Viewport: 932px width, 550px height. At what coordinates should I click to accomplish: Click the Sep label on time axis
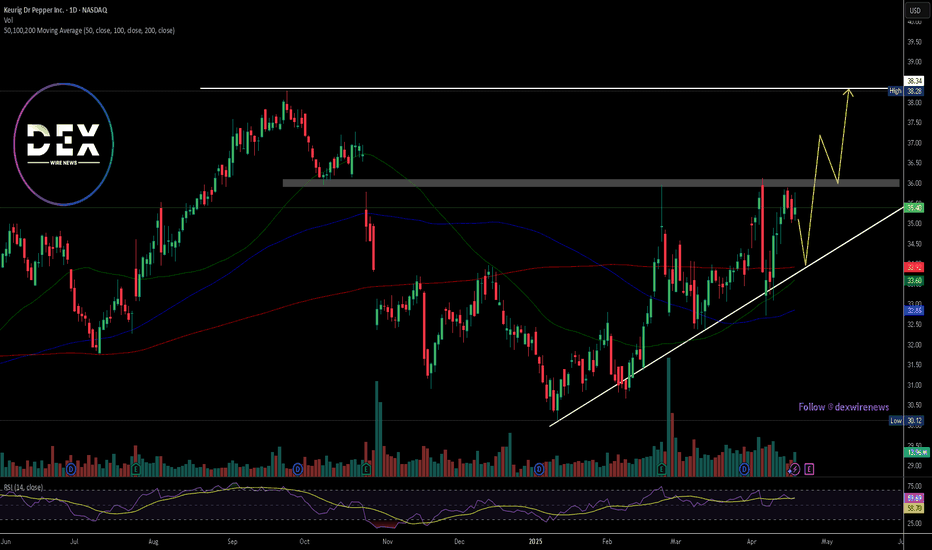(232, 542)
